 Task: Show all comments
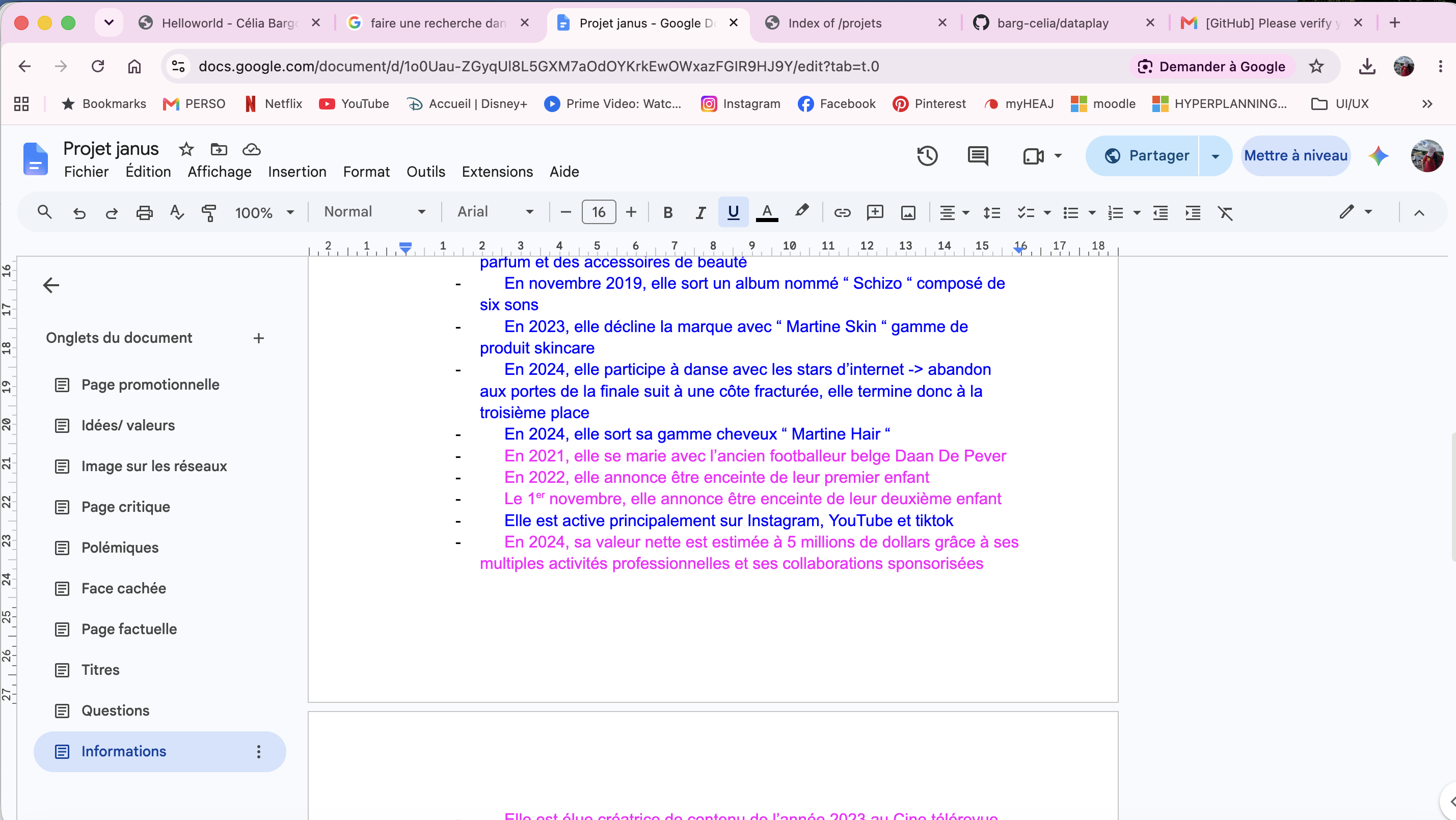click(x=978, y=156)
